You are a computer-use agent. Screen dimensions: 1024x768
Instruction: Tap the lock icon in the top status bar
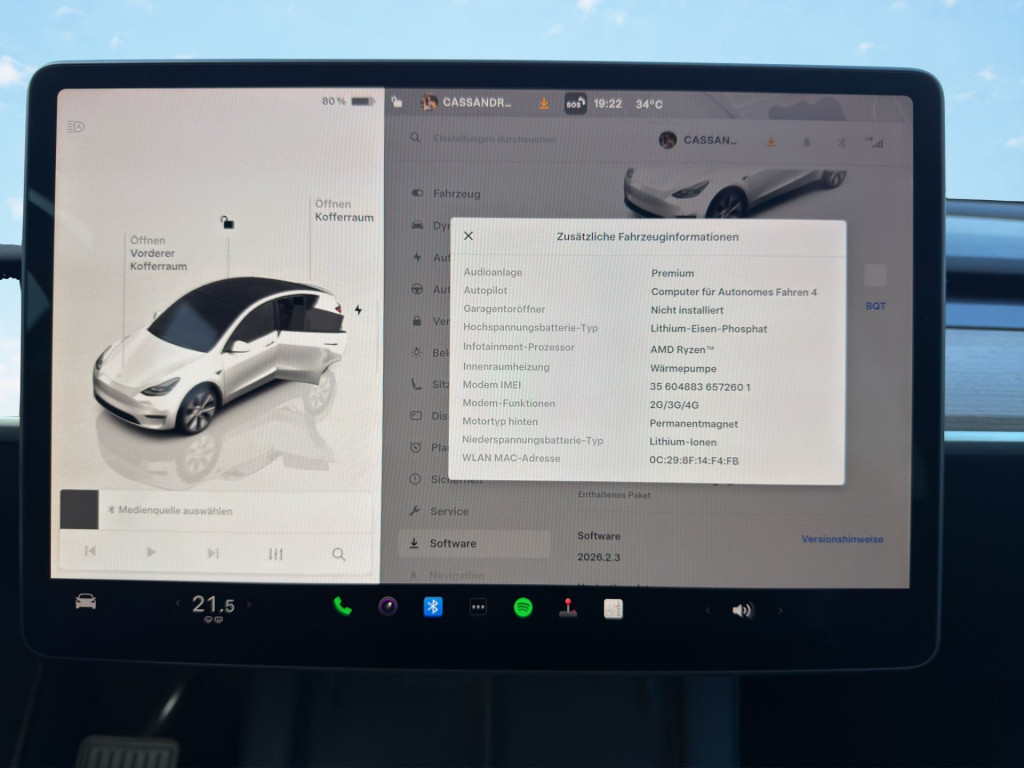(396, 102)
